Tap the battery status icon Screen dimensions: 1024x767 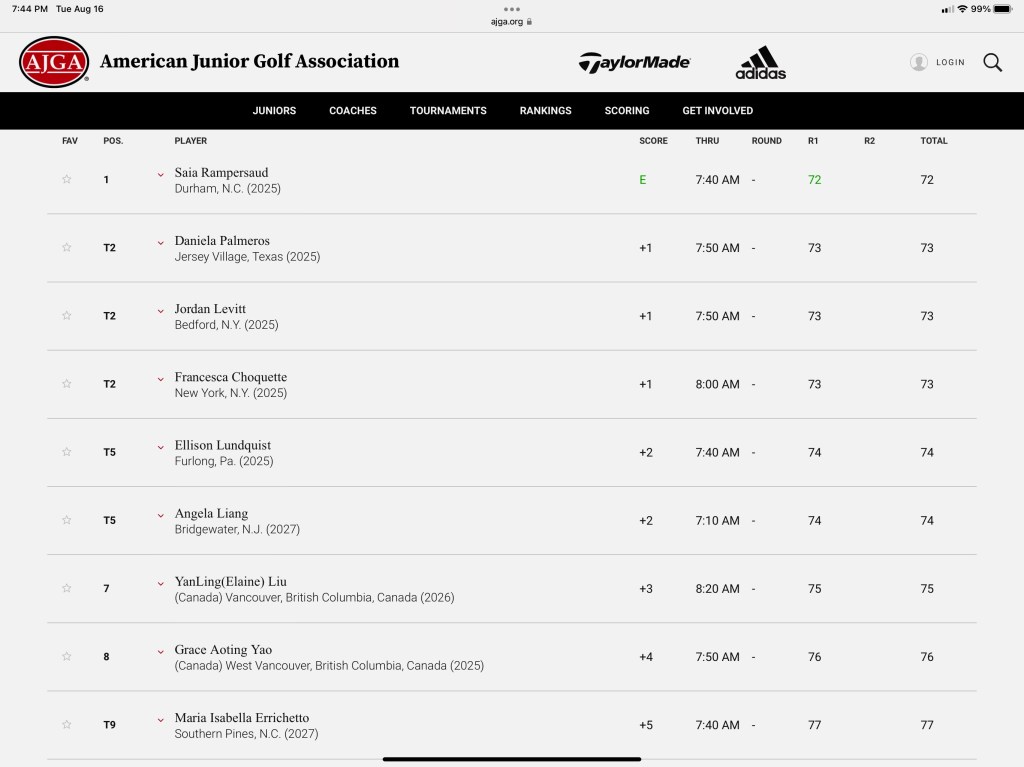pos(1002,9)
